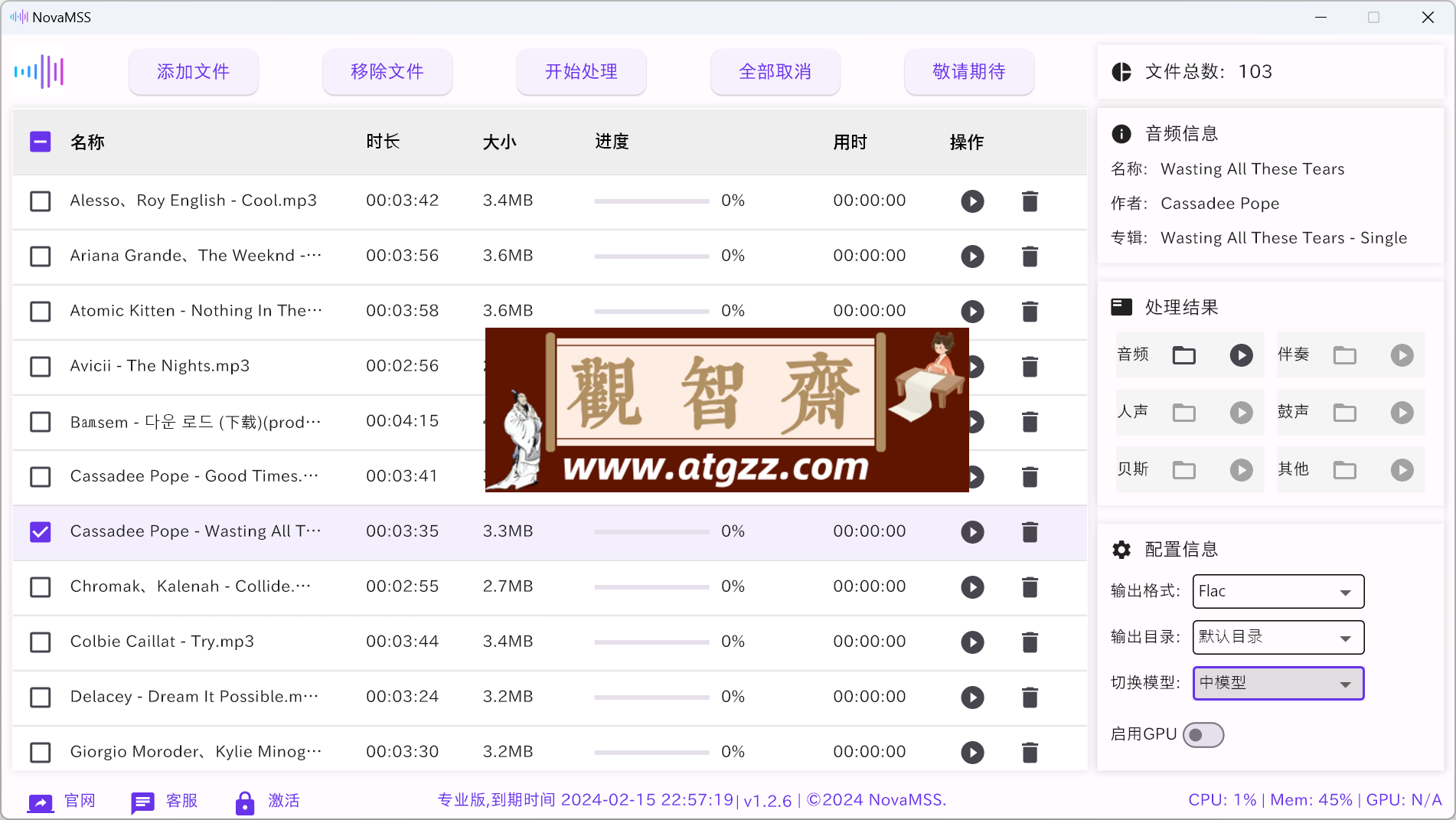The height and width of the screenshot is (820, 1456).
Task: Open the 贝斯 result folder
Action: coord(1183,470)
